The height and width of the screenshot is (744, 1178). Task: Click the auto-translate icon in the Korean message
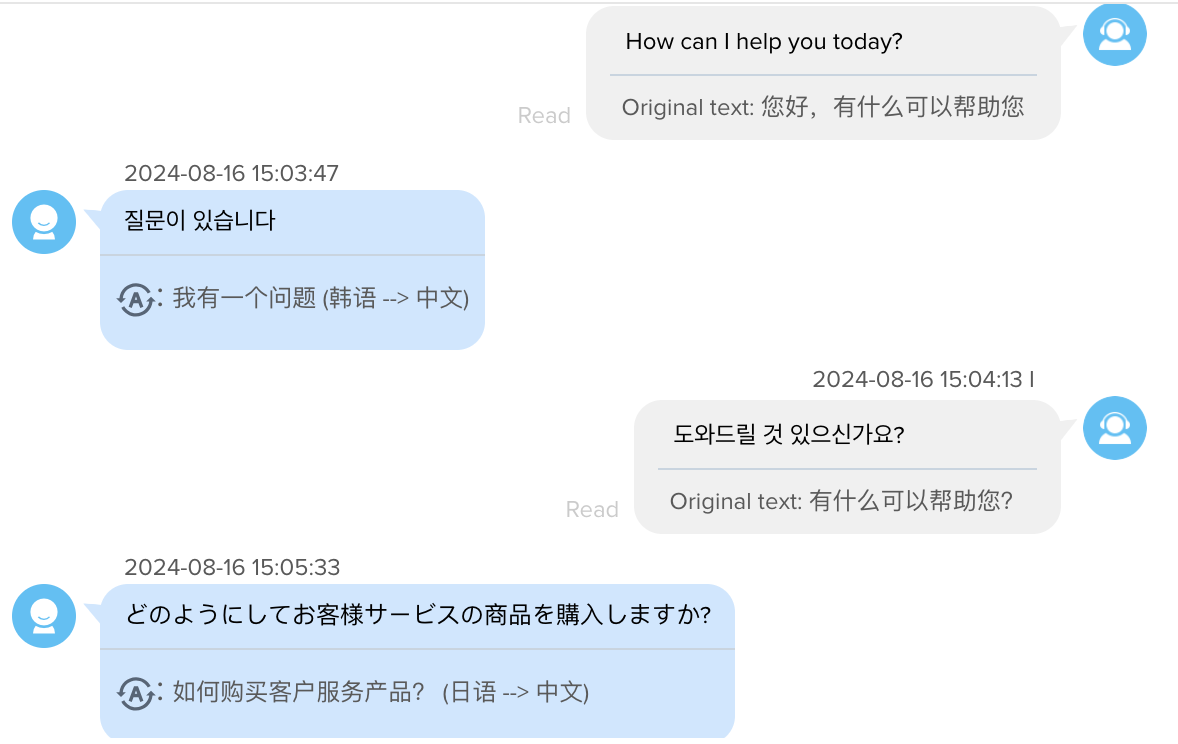(x=136, y=300)
